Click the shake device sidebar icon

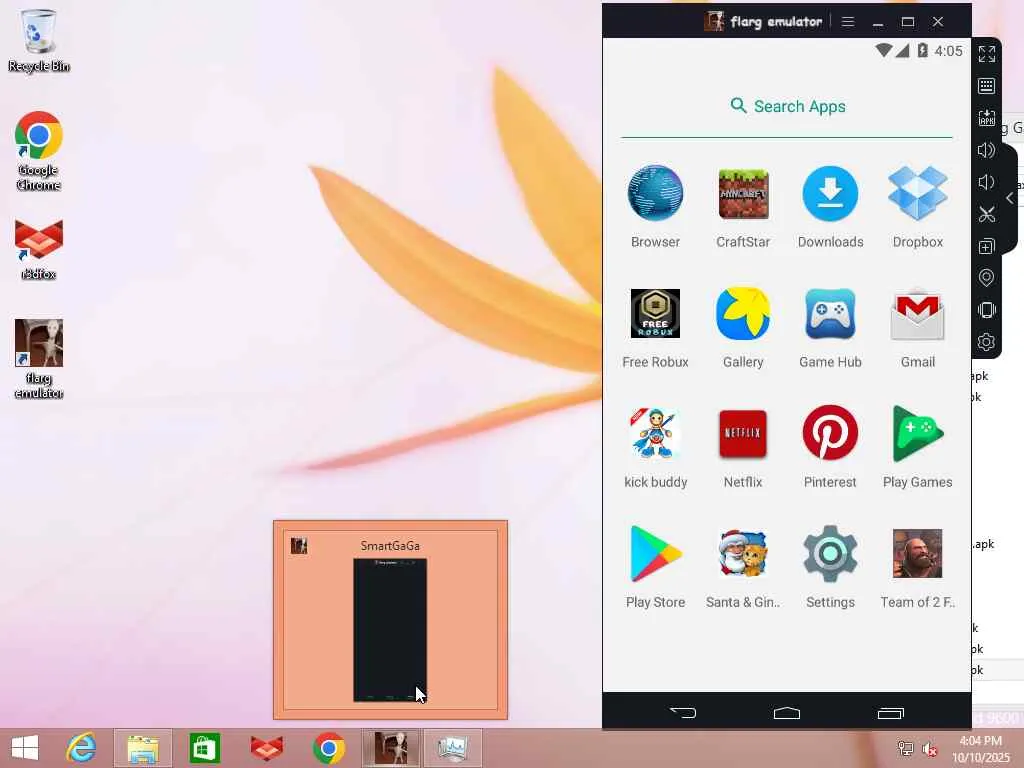tap(987, 310)
